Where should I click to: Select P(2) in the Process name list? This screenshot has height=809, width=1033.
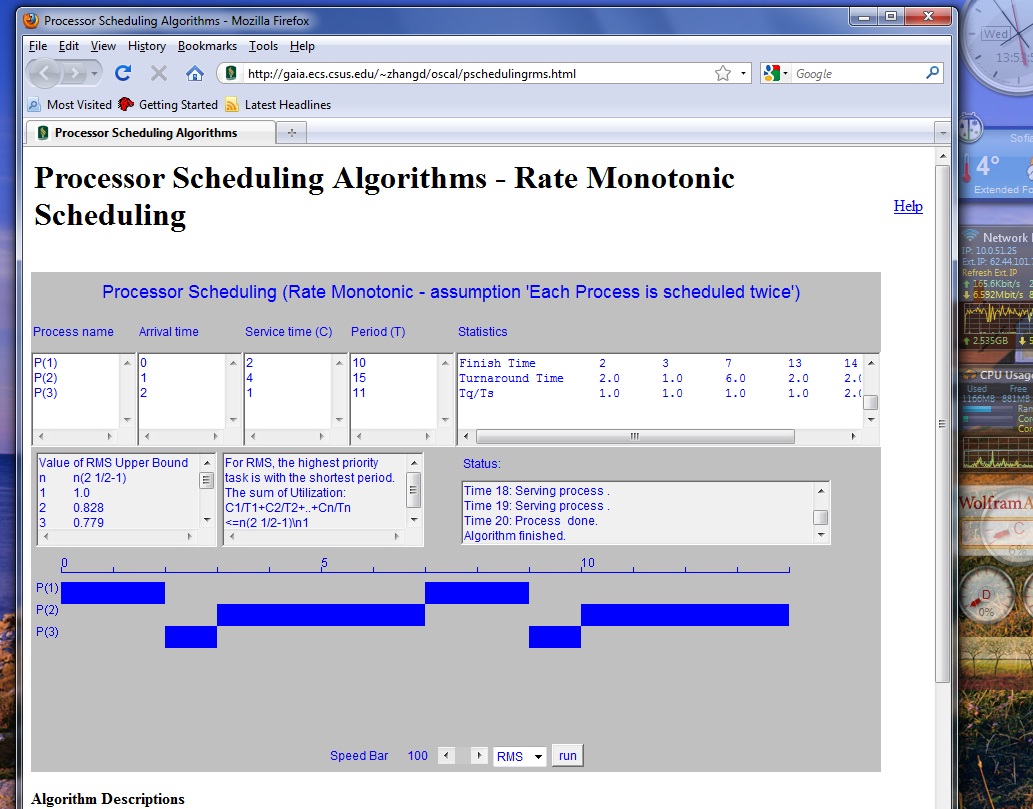45,378
